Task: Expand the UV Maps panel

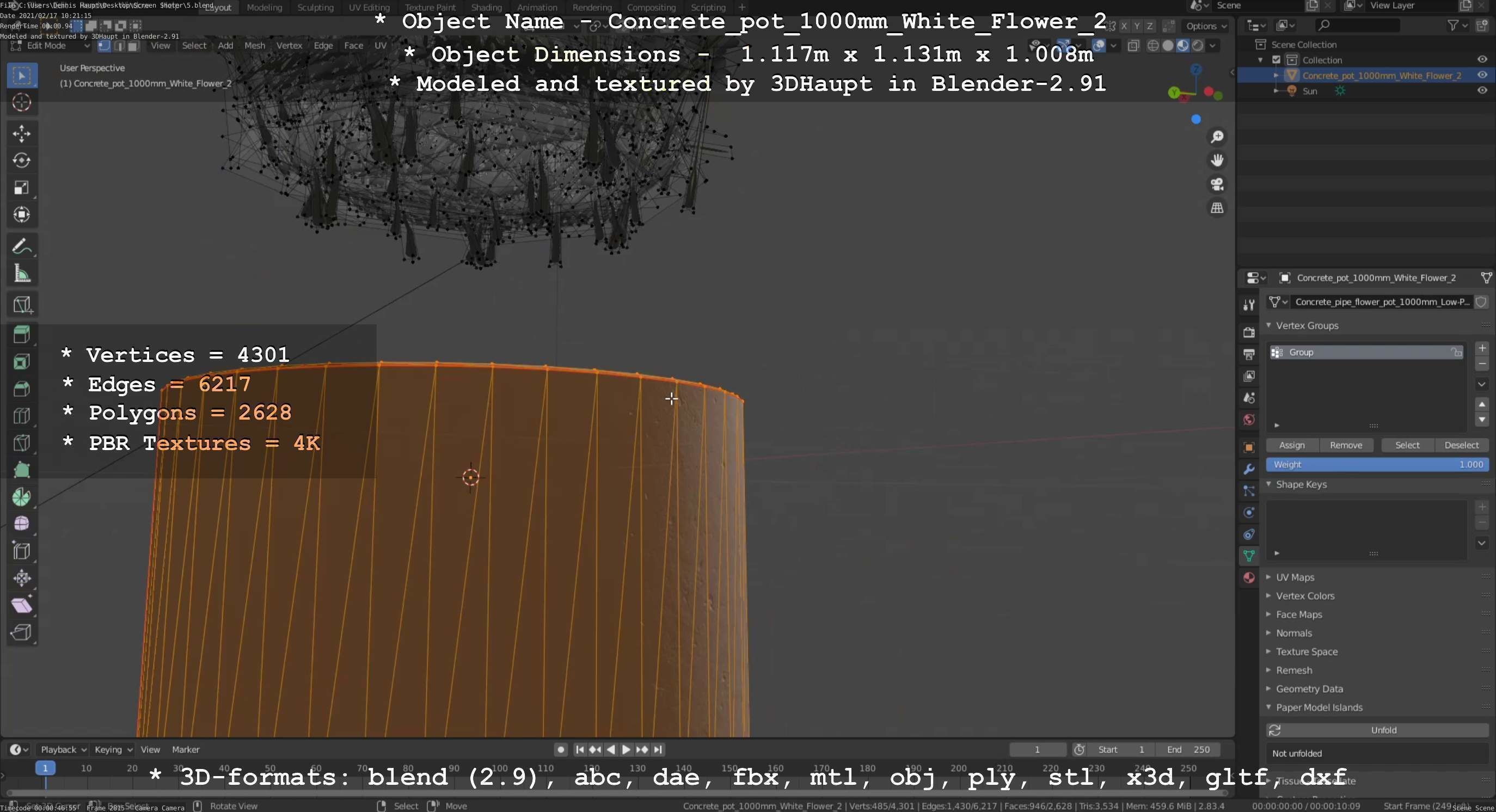Action: point(1268,577)
